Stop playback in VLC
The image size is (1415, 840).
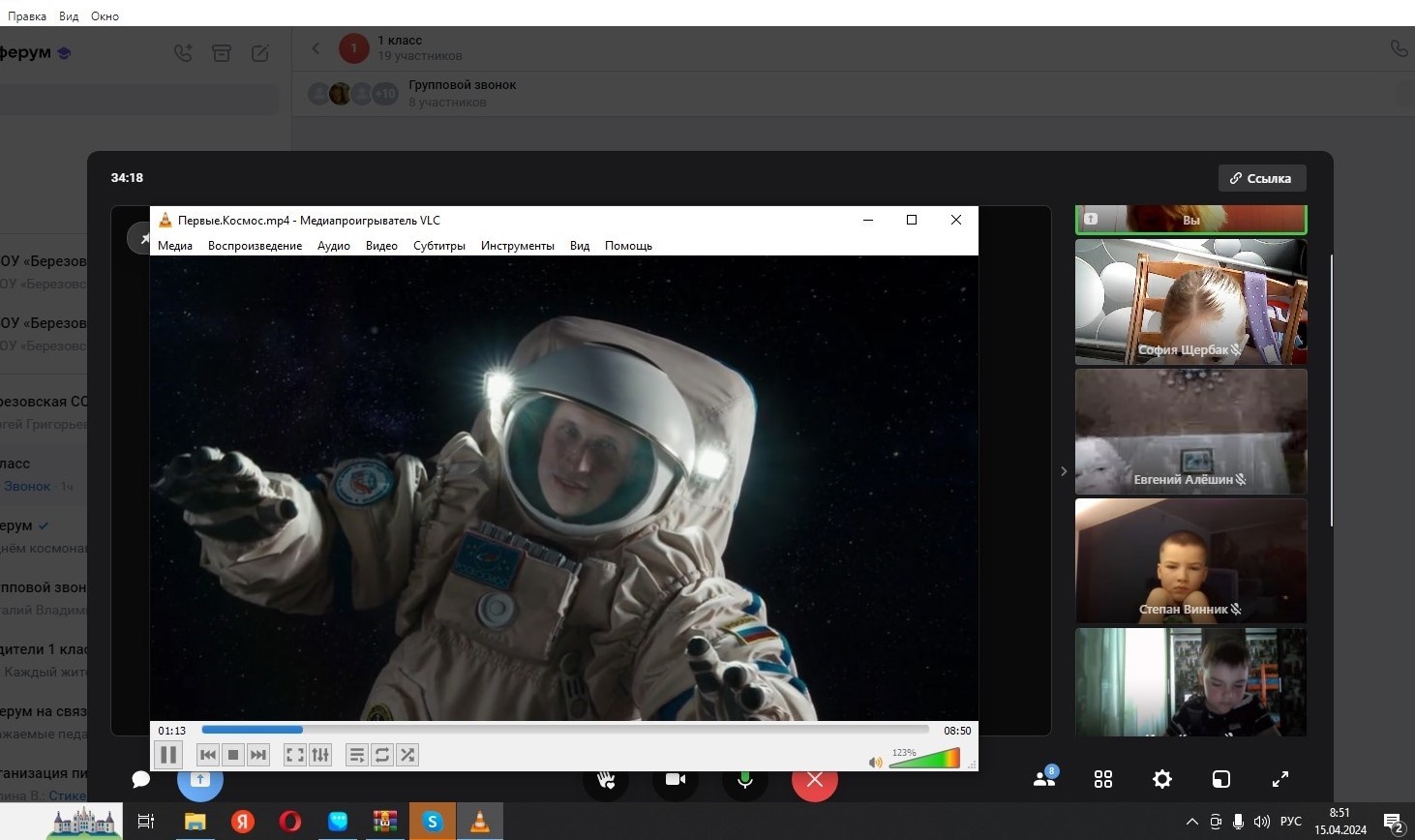[x=233, y=755]
